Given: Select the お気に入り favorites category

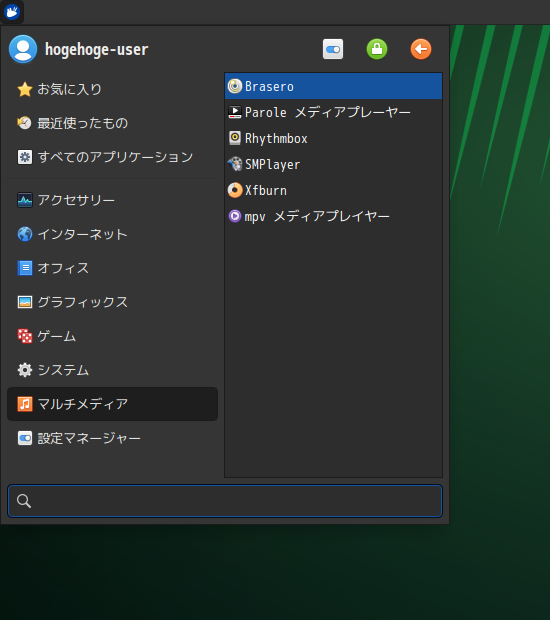Looking at the screenshot, I should (x=112, y=89).
